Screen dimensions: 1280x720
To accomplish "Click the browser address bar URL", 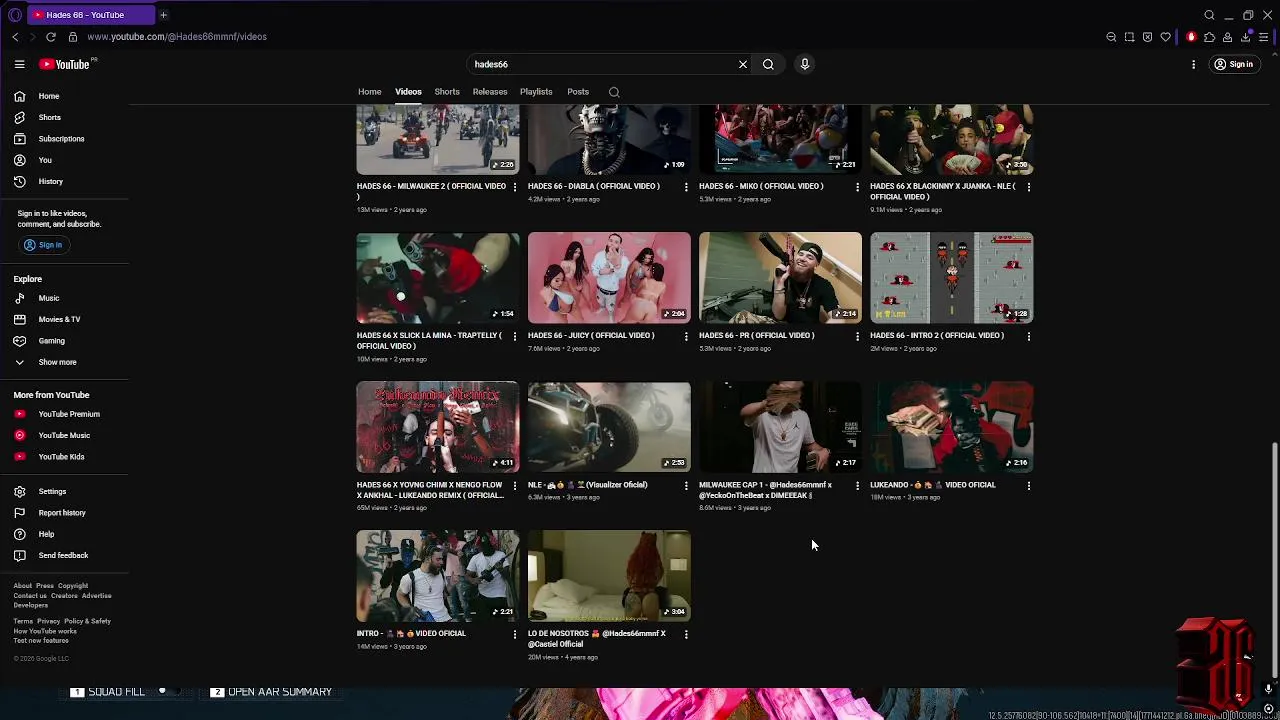I will point(177,37).
